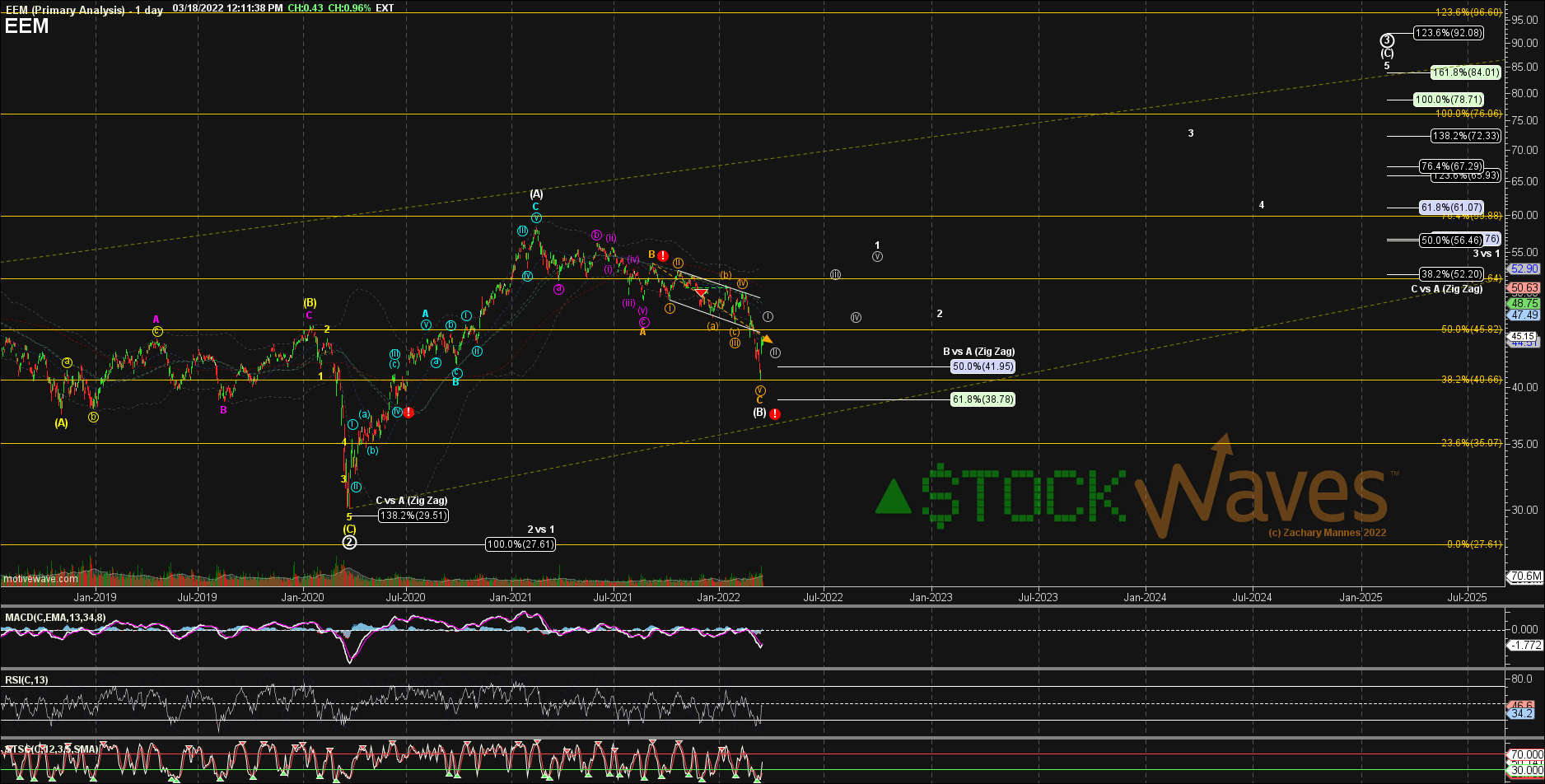Click the yellow (B) wave label near Jan-2020

[310, 303]
